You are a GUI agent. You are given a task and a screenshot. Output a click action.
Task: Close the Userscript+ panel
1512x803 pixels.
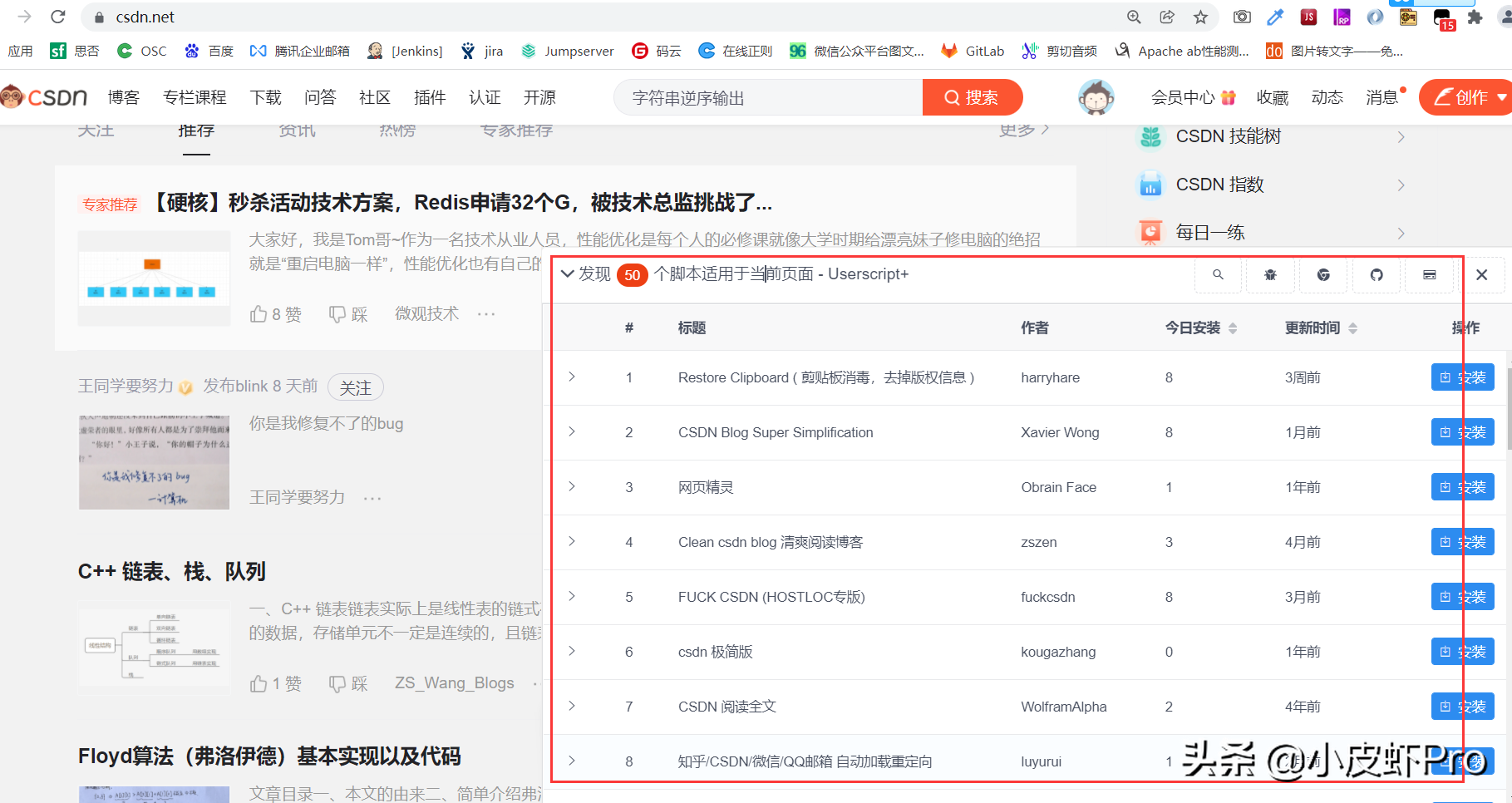tap(1481, 274)
